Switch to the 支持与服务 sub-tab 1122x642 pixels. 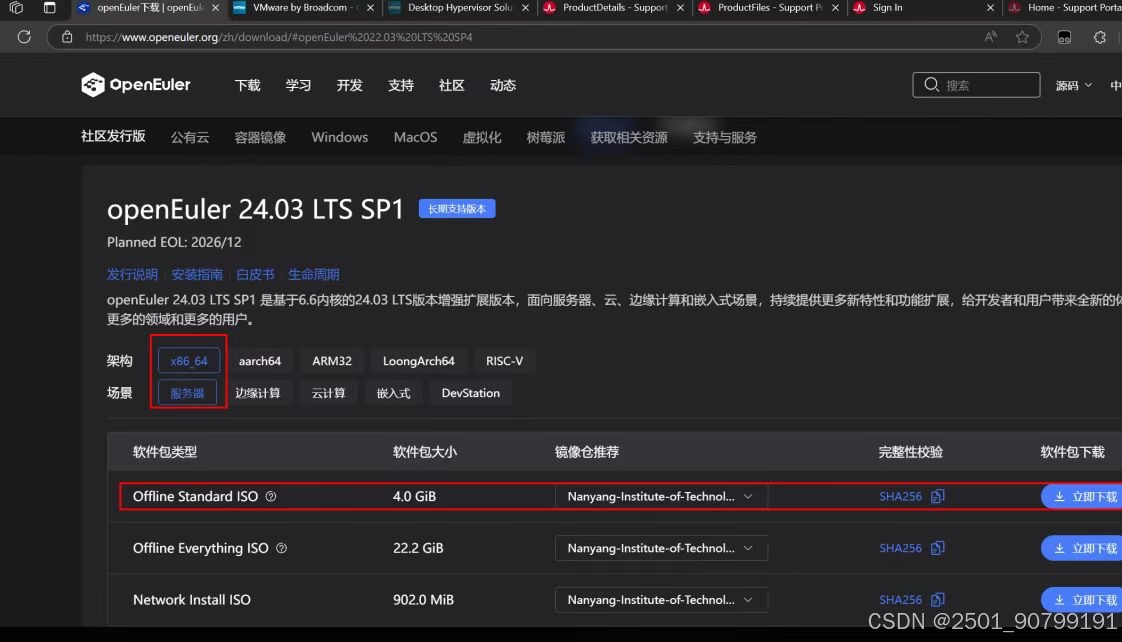pos(724,137)
